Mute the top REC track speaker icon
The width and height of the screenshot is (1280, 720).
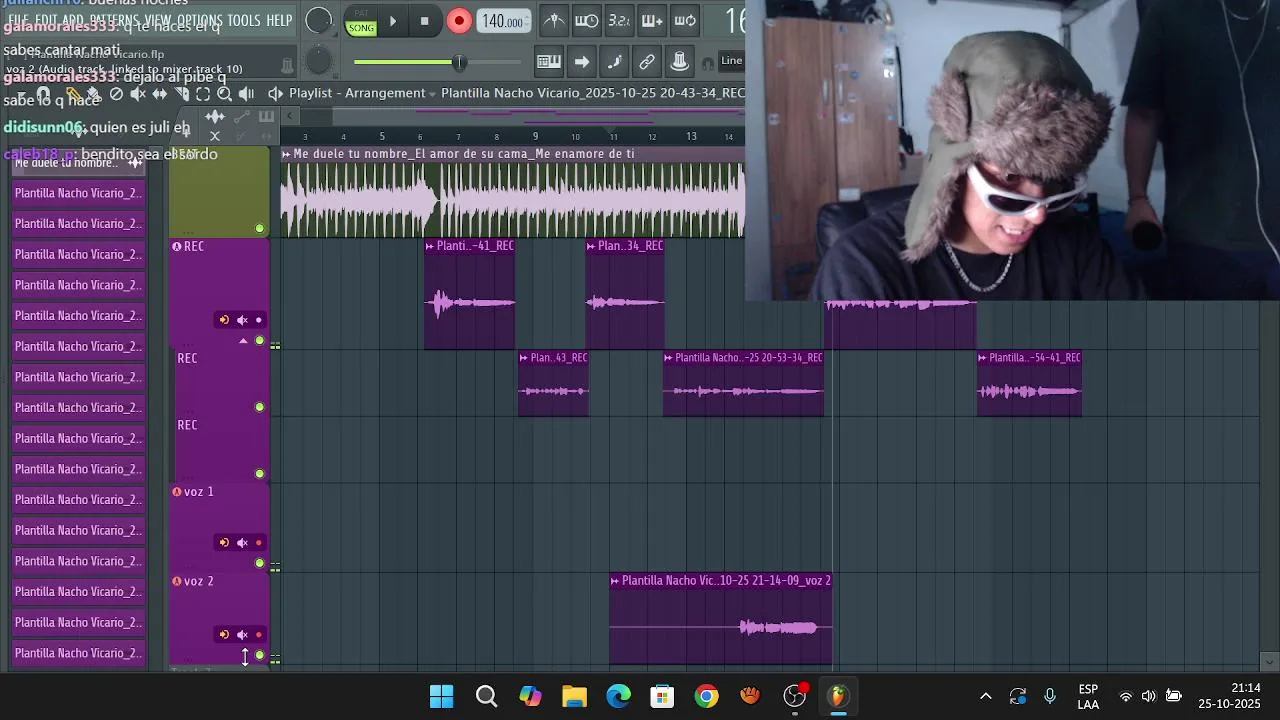[x=242, y=320]
